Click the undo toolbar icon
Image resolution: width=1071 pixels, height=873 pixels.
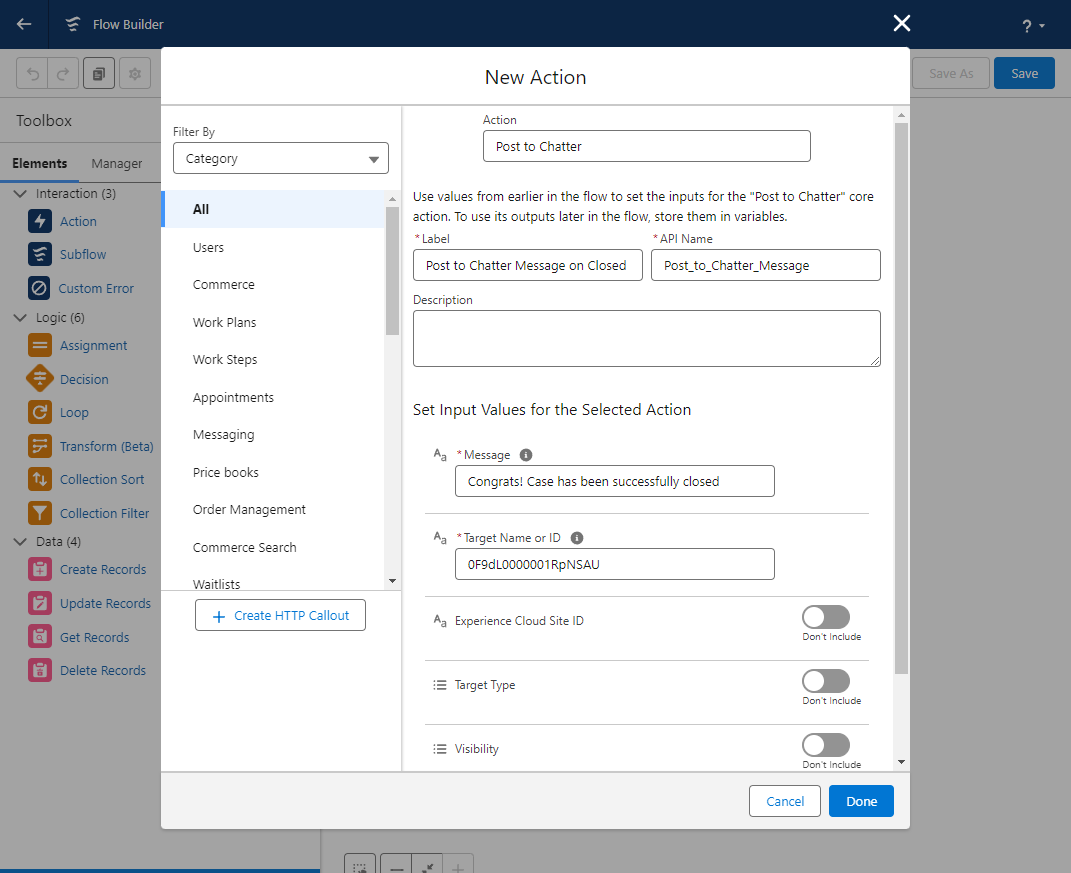pyautogui.click(x=32, y=73)
